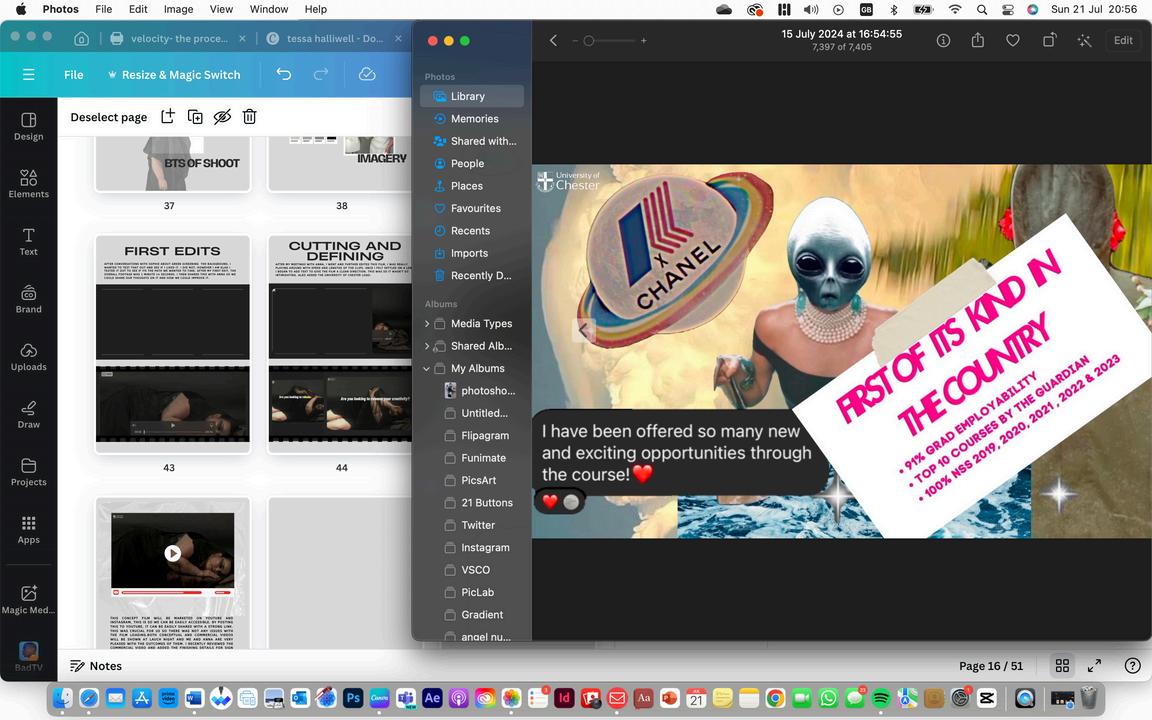The width and height of the screenshot is (1152, 720).
Task: Open the Canva help question mark
Action: (x=1132, y=666)
